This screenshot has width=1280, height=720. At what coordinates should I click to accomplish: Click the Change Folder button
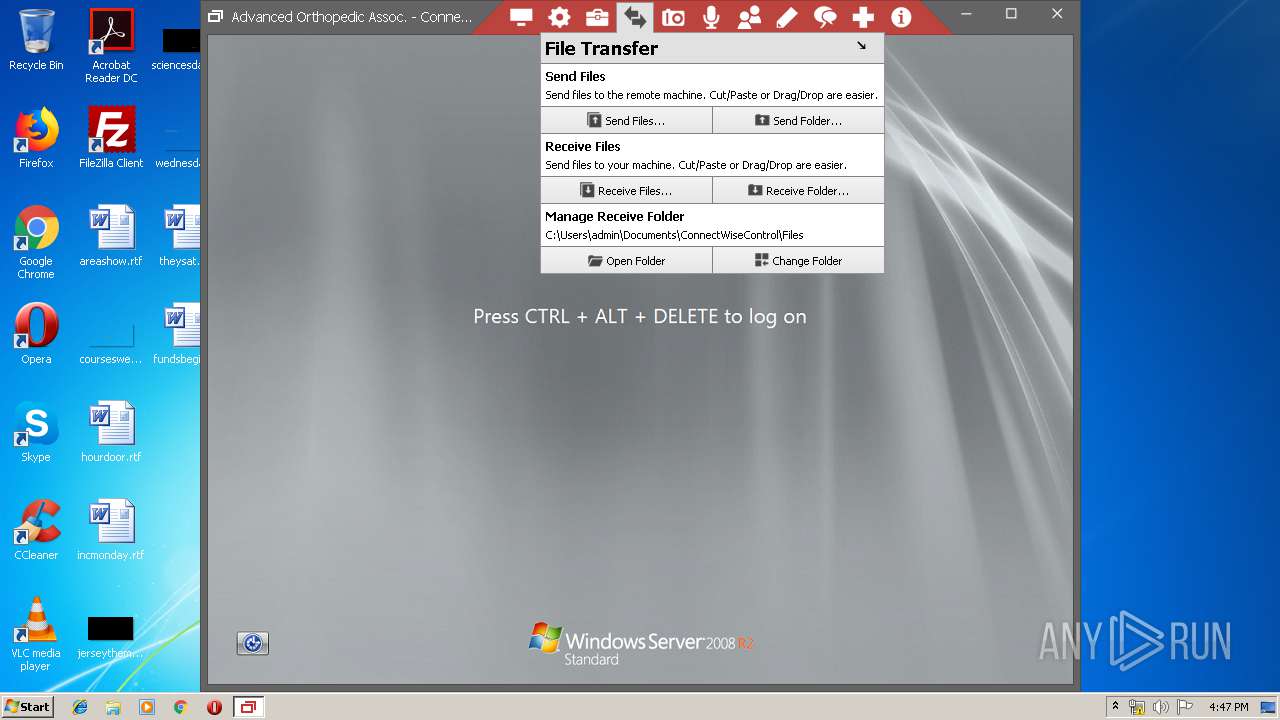tap(798, 260)
